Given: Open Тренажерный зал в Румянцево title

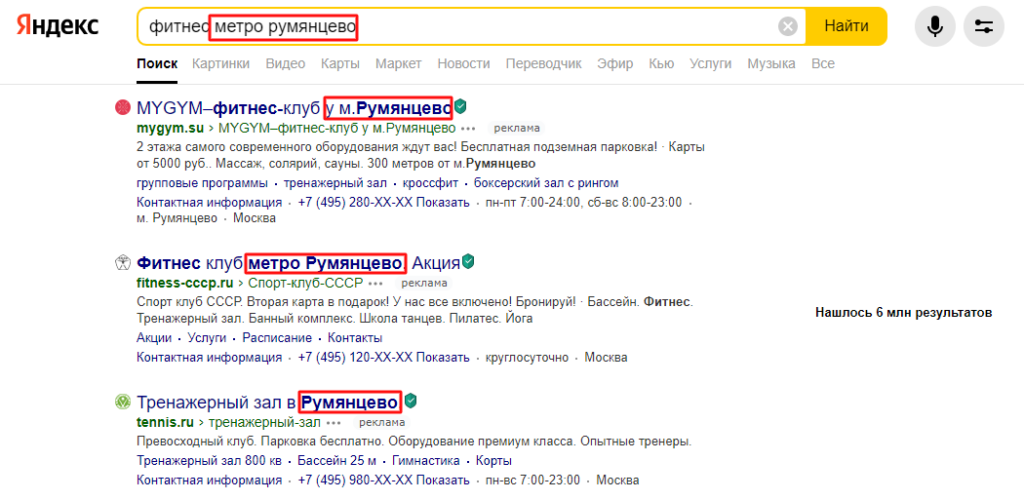Looking at the screenshot, I should [x=268, y=401].
